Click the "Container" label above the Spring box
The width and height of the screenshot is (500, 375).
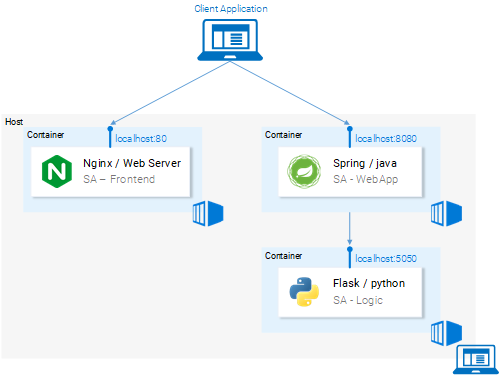tap(283, 135)
